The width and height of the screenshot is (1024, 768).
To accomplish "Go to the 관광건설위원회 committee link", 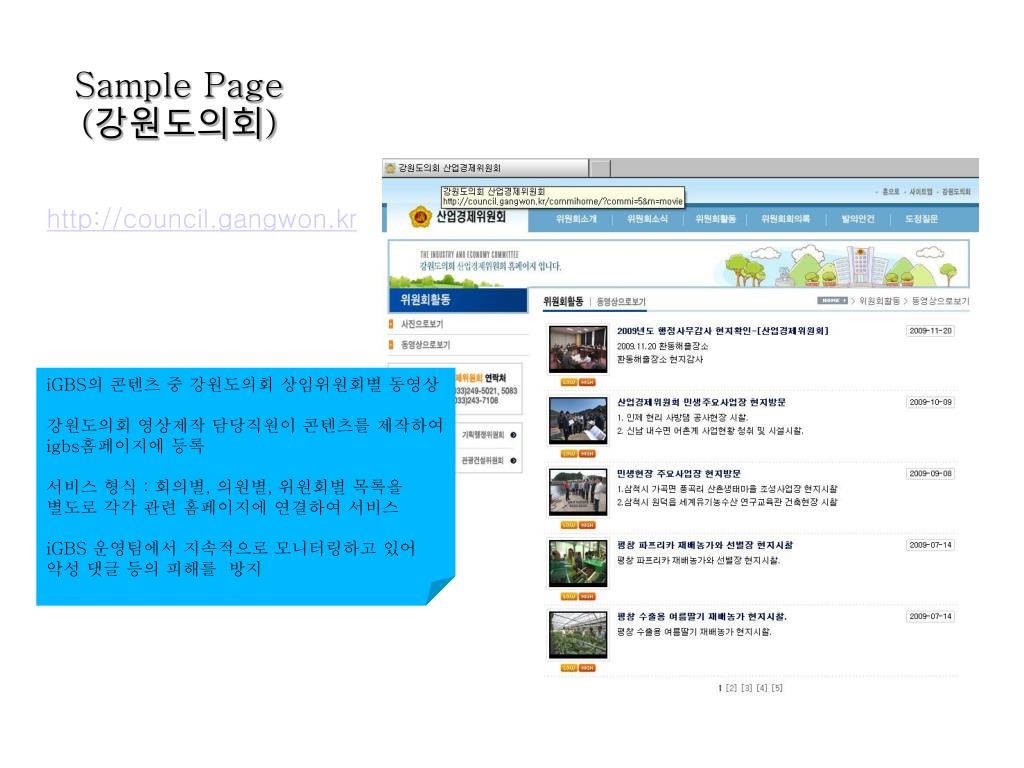I will pyautogui.click(x=483, y=460).
